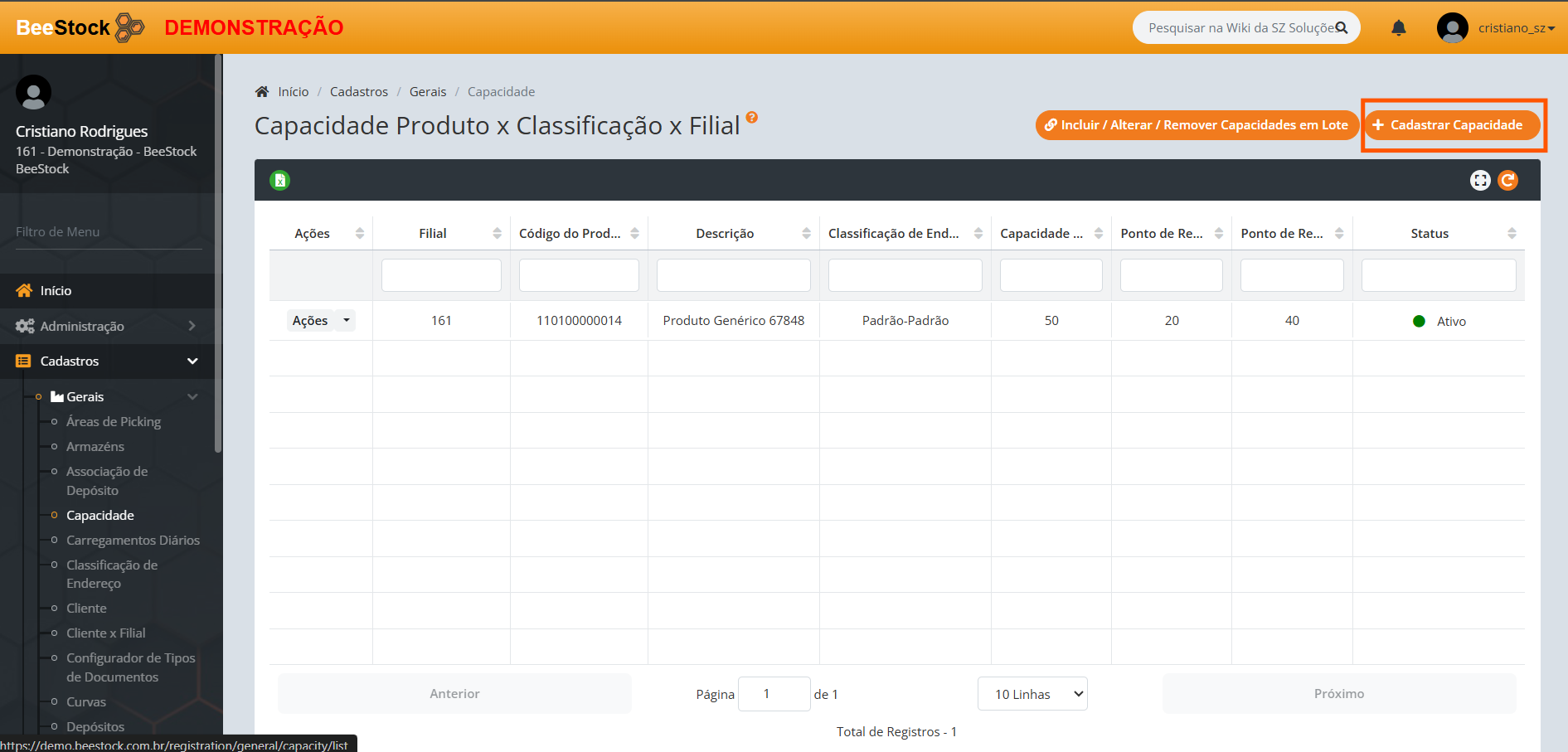Open the 10 Linhas page-size dropdown
Screen dimensions: 1568x752
(1032, 694)
